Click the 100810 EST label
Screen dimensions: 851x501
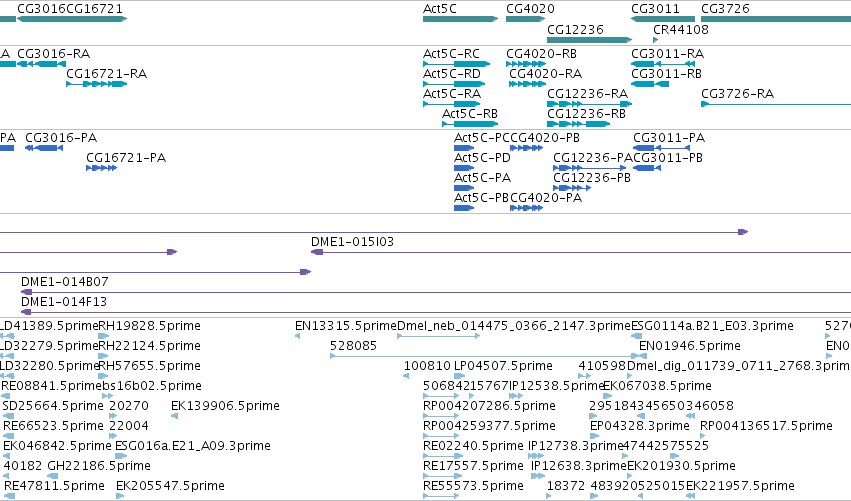click(x=427, y=366)
